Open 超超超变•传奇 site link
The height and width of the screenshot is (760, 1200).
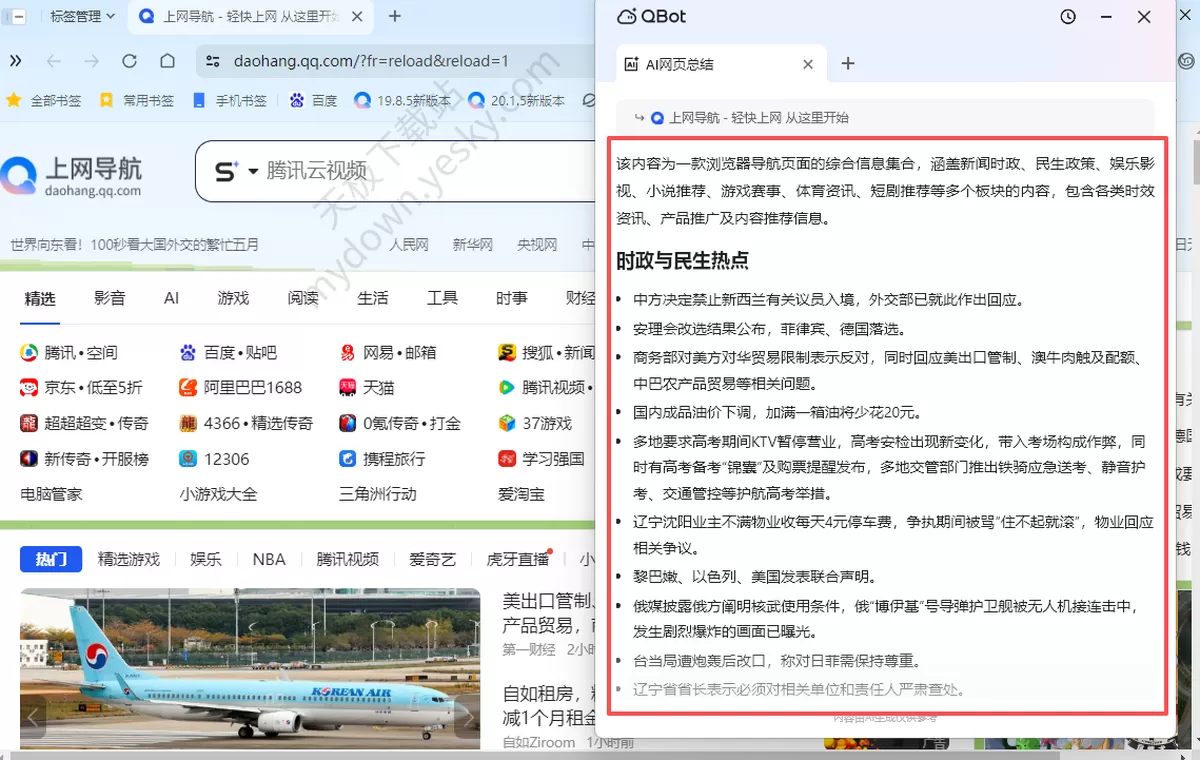click(84, 423)
